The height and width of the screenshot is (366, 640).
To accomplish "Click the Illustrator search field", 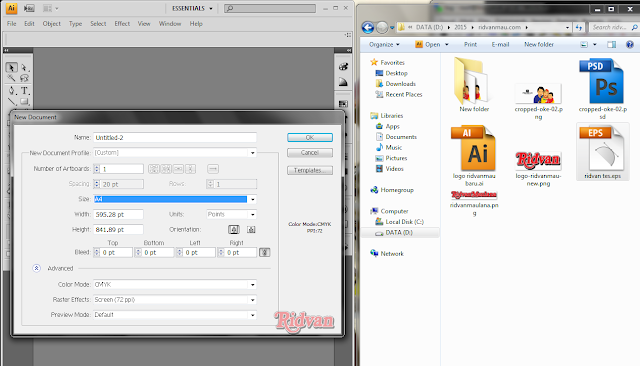I will click(x=270, y=8).
